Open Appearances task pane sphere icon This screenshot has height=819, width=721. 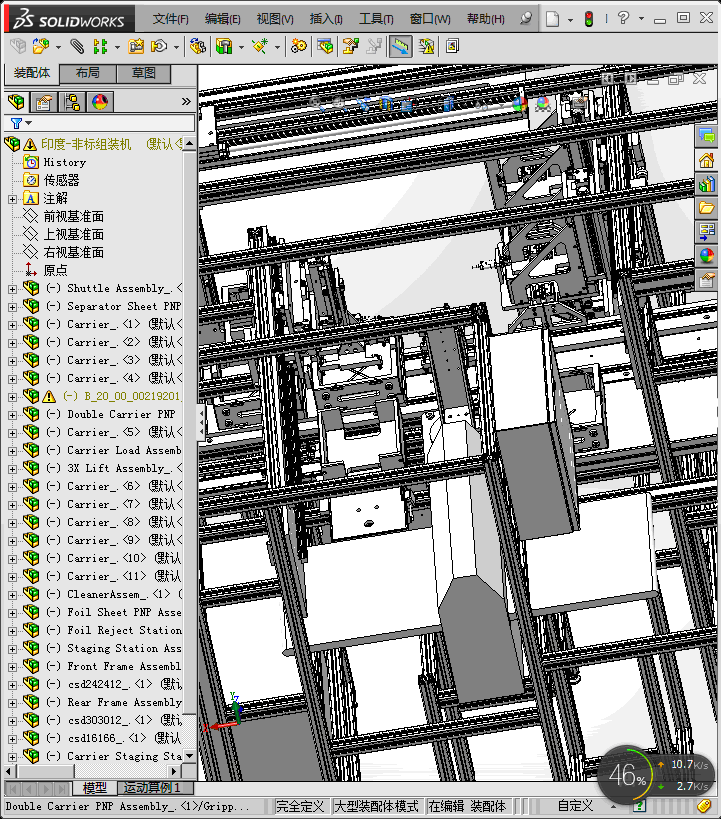[706, 256]
